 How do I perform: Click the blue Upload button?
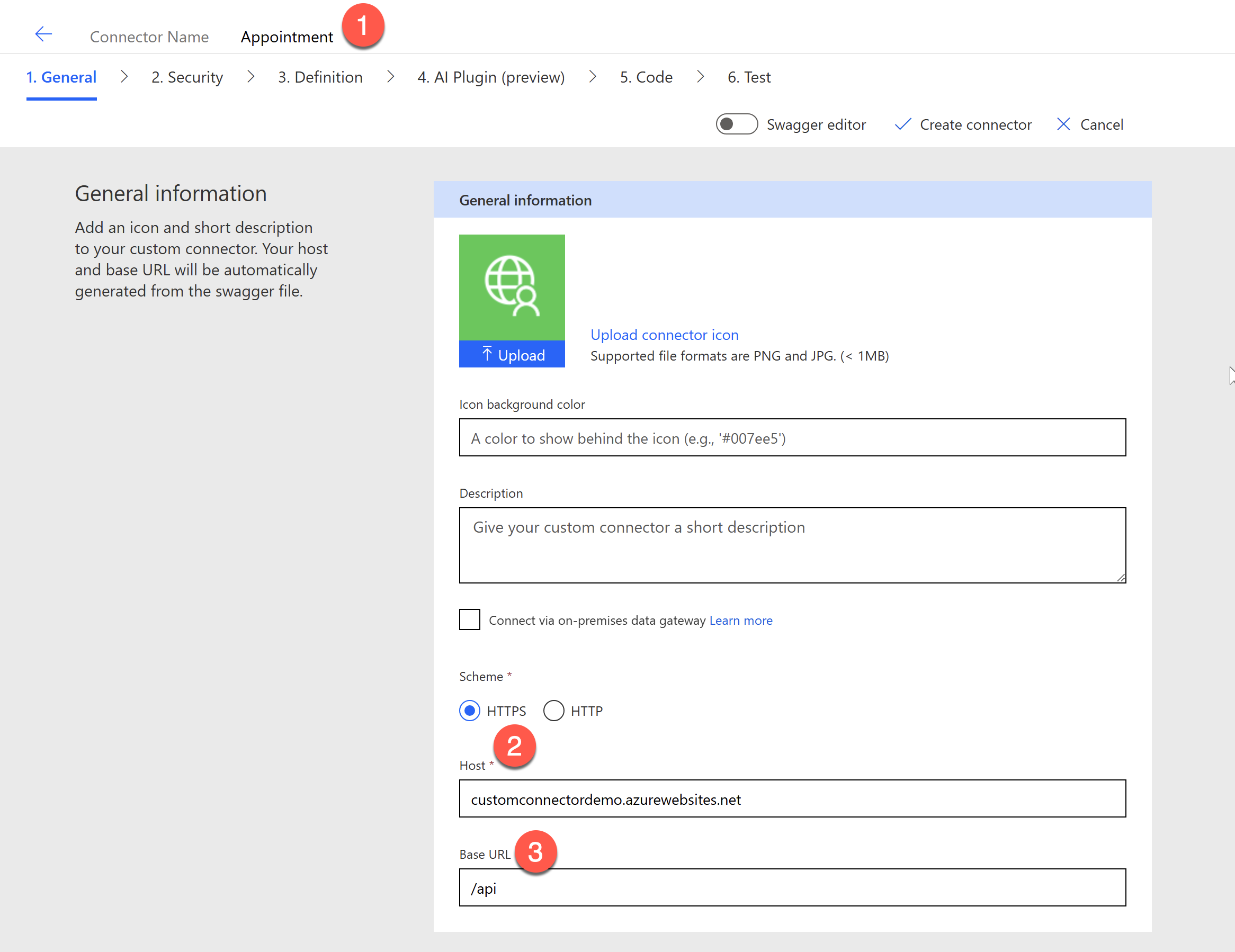tap(512, 354)
